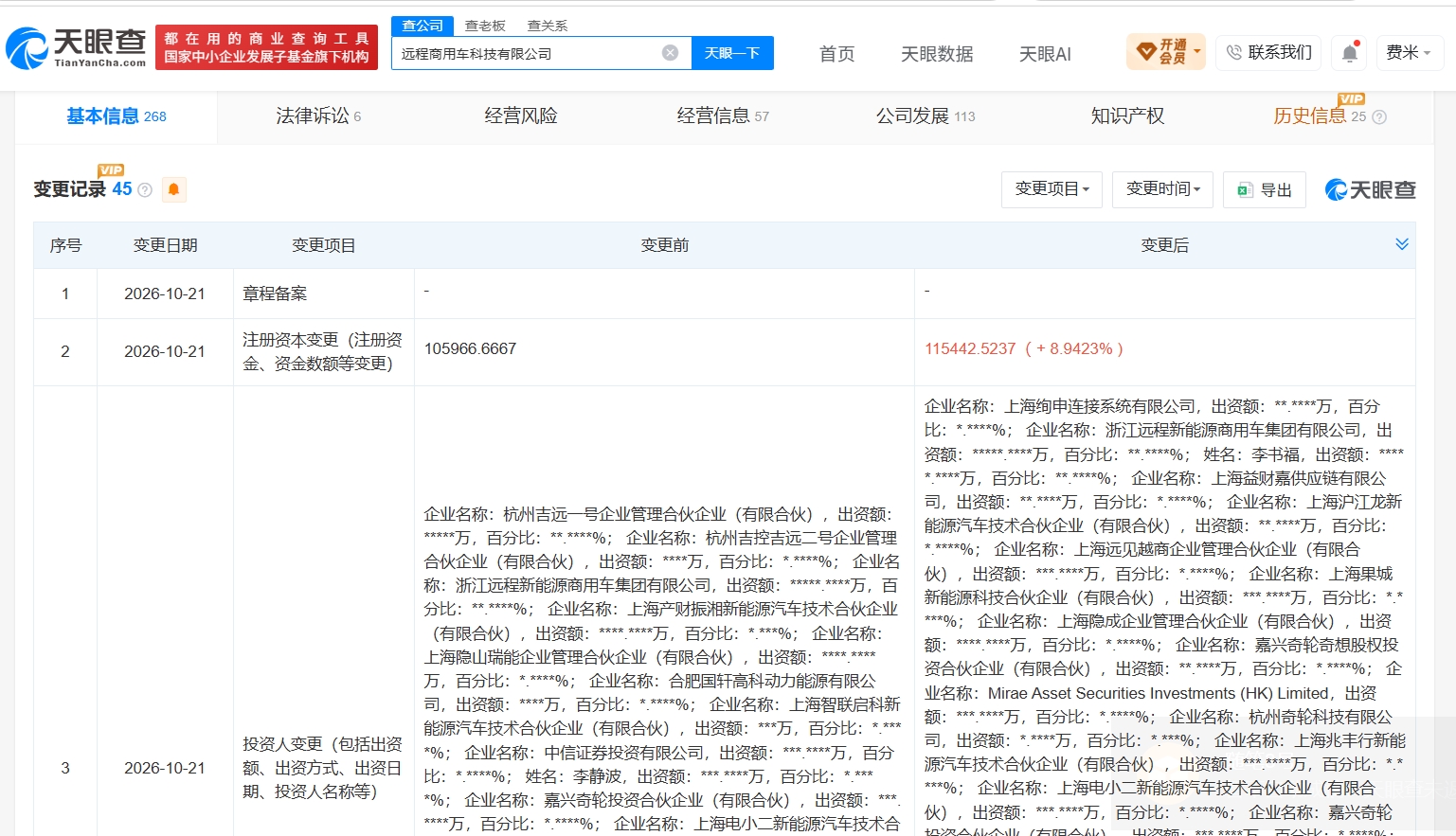
Task: Click the 变更后 column header
Action: tap(1164, 245)
